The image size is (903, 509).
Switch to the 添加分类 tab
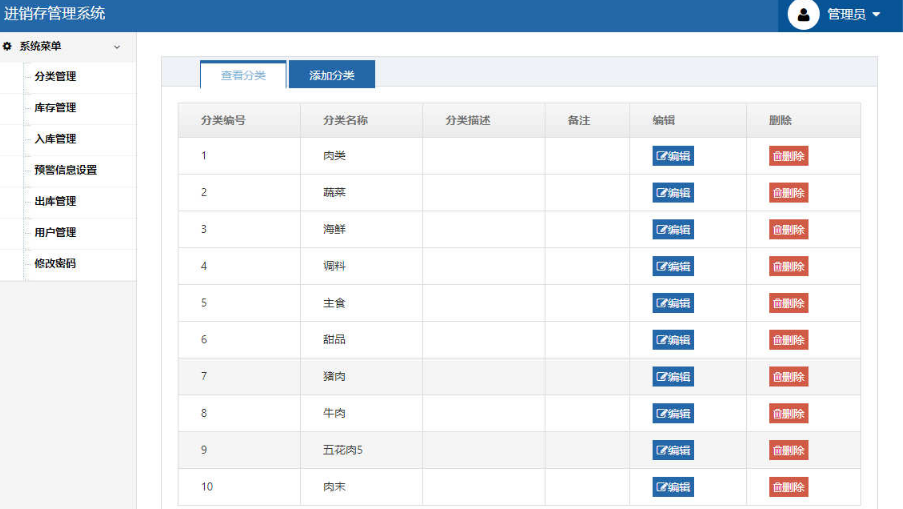(331, 75)
